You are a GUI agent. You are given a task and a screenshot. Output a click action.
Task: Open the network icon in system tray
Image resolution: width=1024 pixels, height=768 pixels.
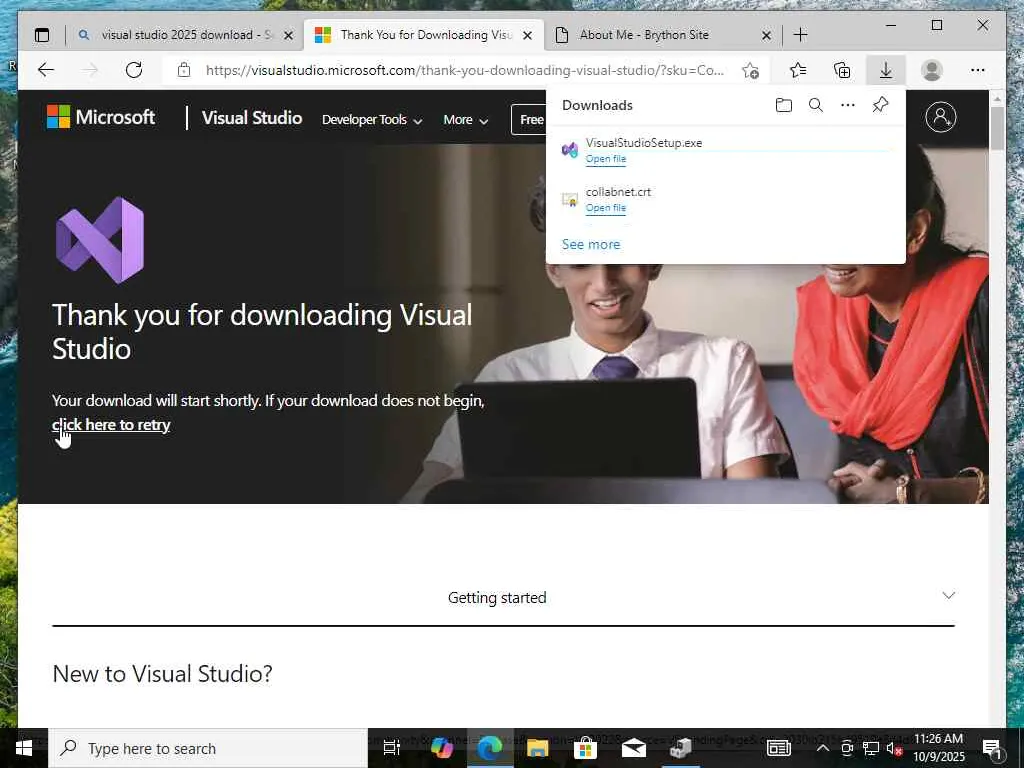(x=871, y=748)
